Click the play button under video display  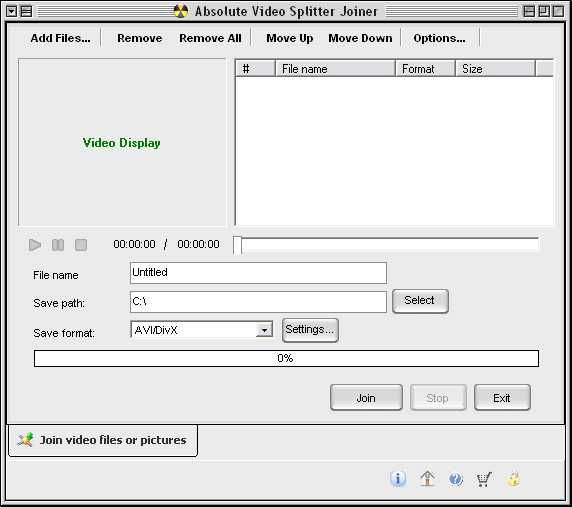click(x=35, y=245)
